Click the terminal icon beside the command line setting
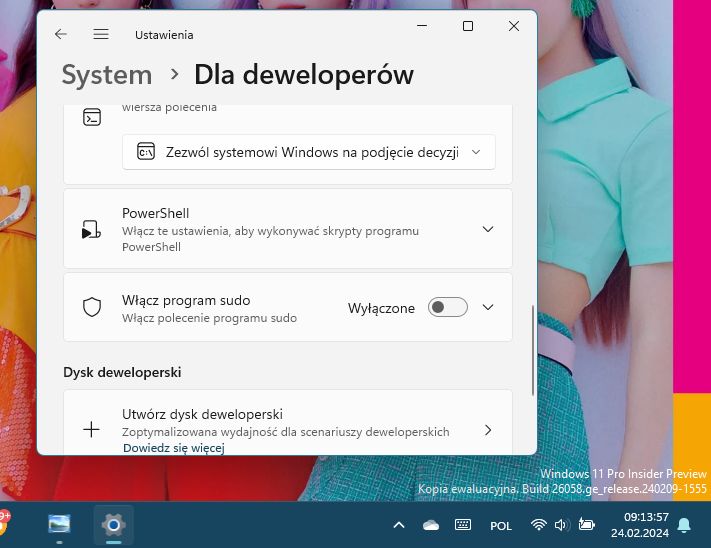Image resolution: width=711 pixels, height=548 pixels. point(92,117)
